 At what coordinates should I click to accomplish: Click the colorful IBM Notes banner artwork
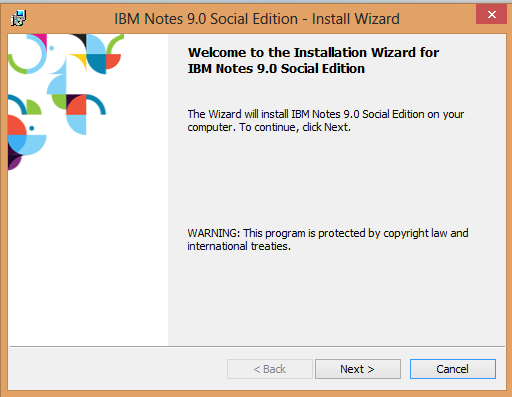(x=66, y=102)
